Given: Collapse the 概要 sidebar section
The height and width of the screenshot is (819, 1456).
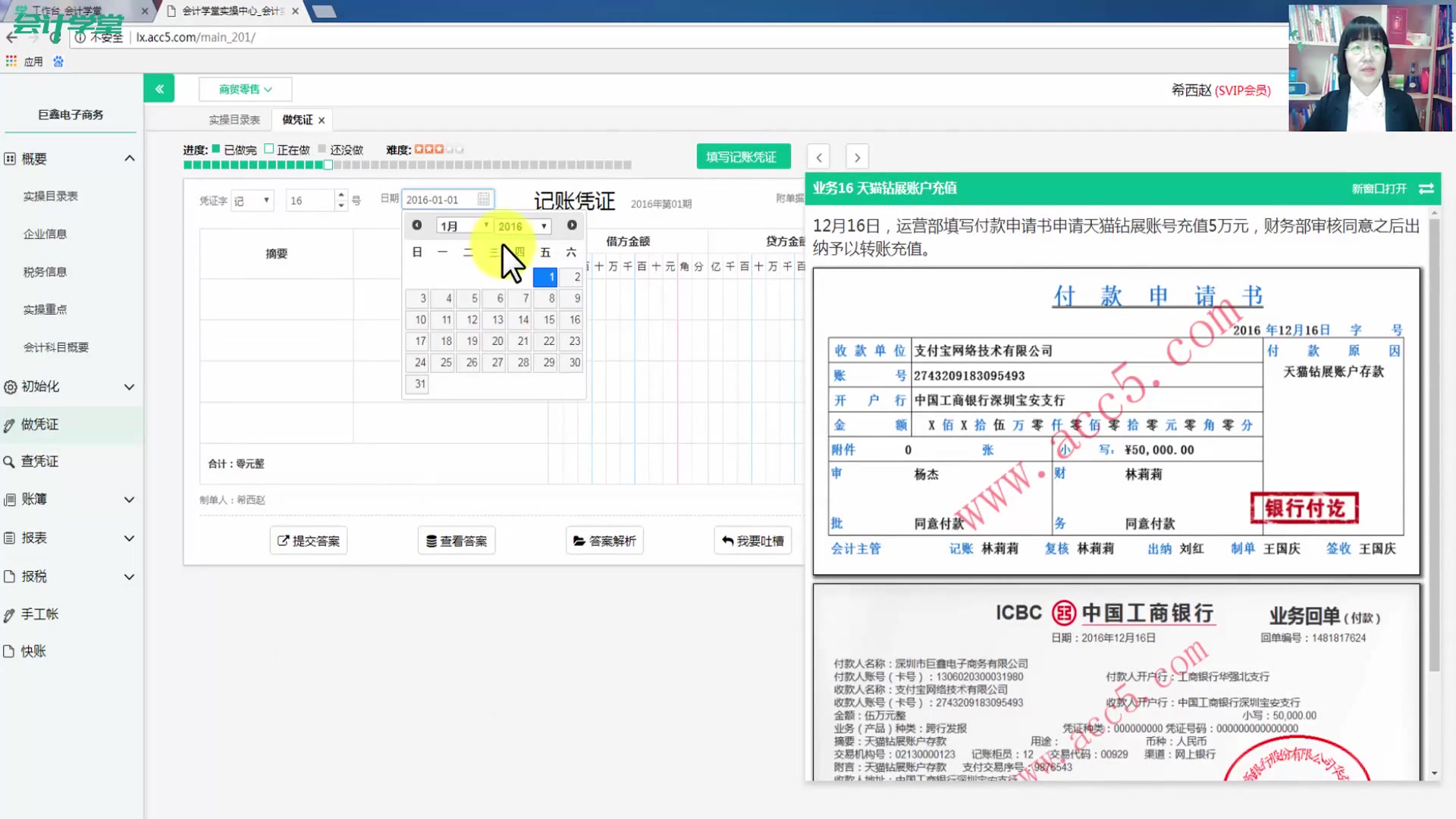Looking at the screenshot, I should pyautogui.click(x=129, y=158).
